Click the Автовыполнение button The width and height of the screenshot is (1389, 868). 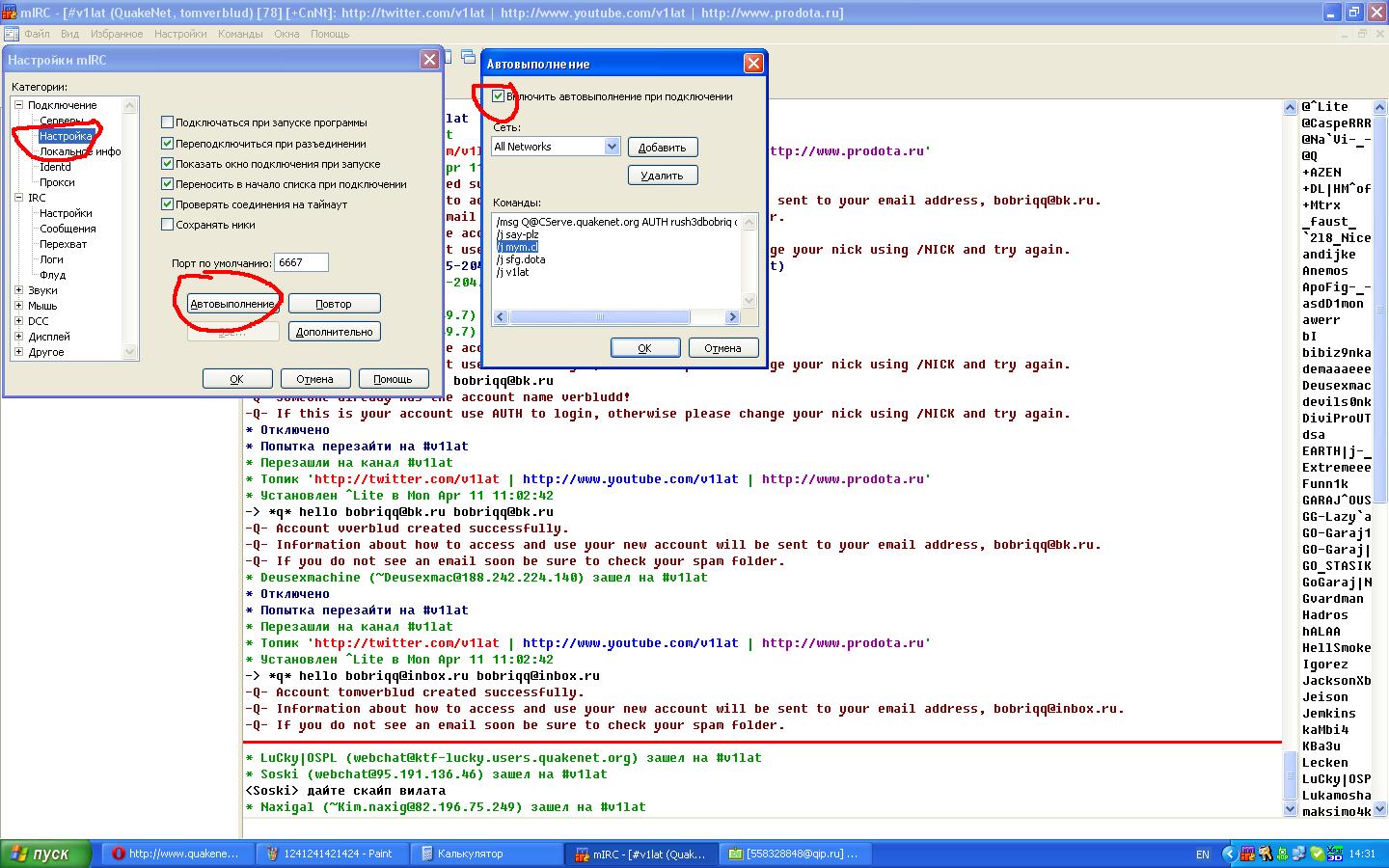coord(232,304)
